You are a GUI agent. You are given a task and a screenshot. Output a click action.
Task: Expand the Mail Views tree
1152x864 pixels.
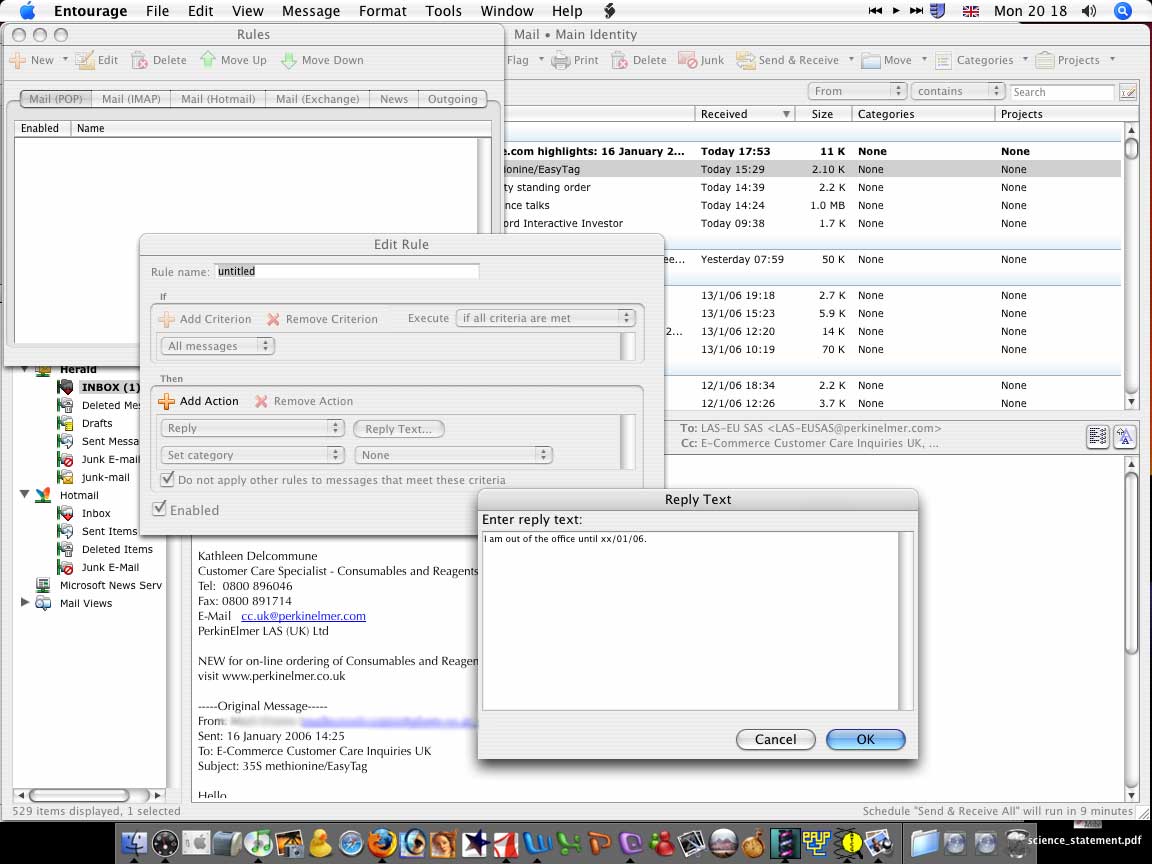pyautogui.click(x=24, y=602)
